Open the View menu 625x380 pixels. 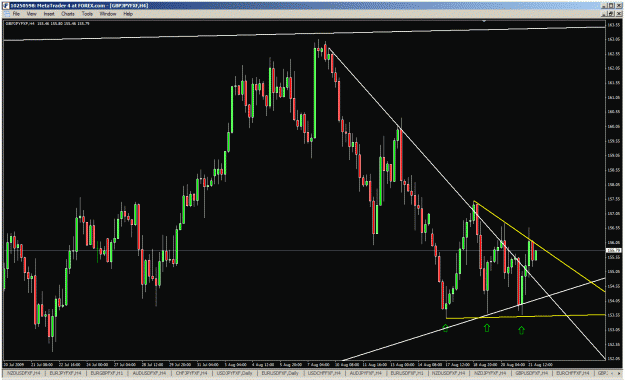pyautogui.click(x=31, y=14)
